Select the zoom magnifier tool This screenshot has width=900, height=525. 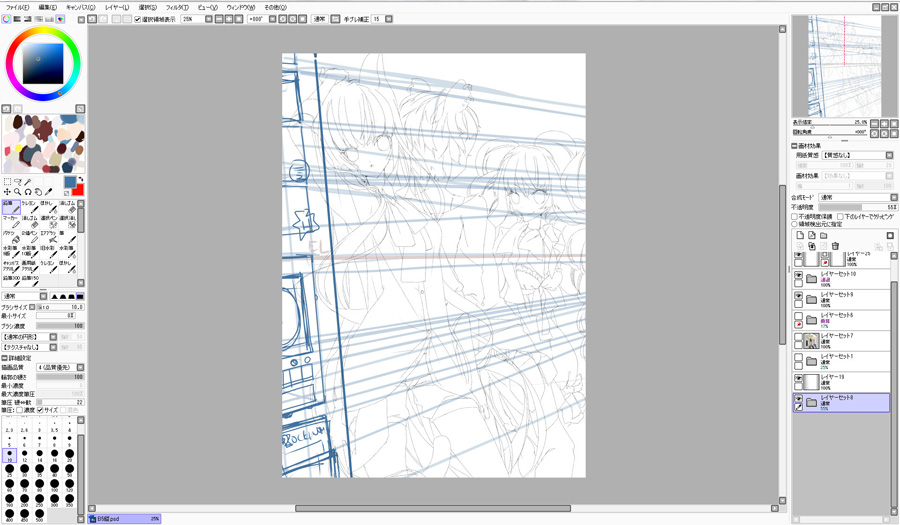[18, 192]
